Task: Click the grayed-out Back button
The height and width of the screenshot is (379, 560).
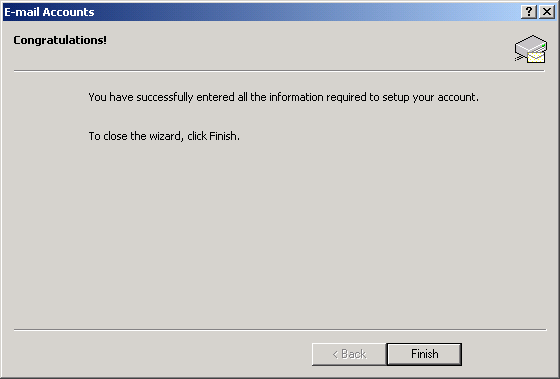Action: tap(349, 354)
